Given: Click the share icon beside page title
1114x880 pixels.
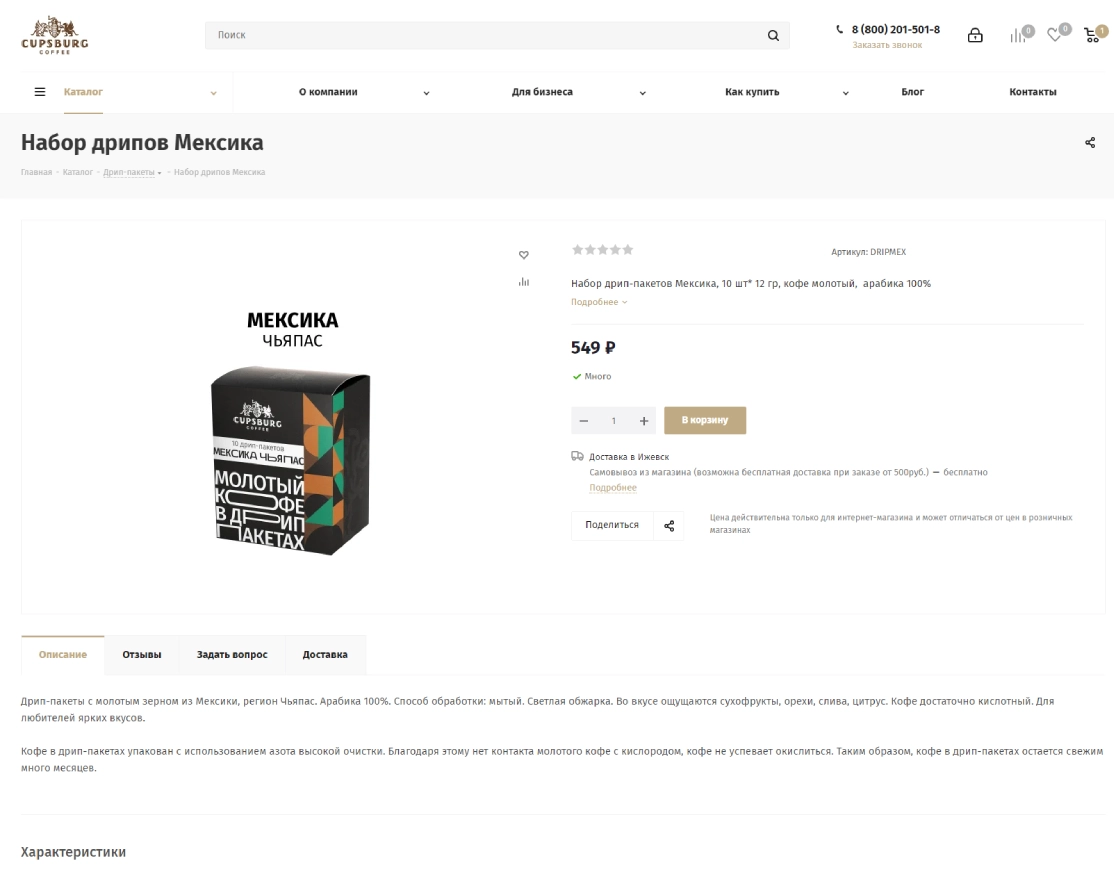Looking at the screenshot, I should point(1090,143).
